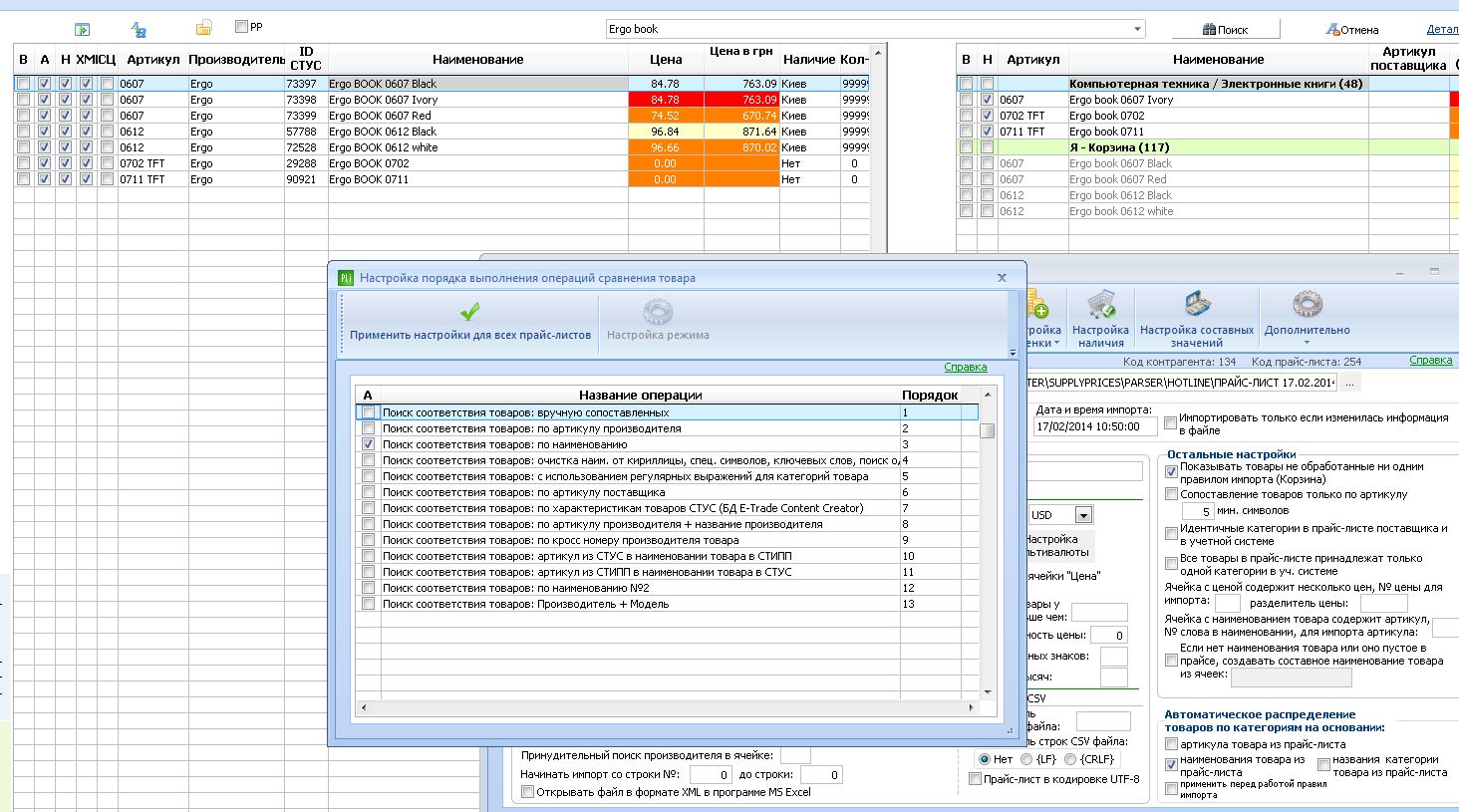Select the '{CRLF}' radio button
This screenshot has height=812, width=1459.
coord(1070,759)
